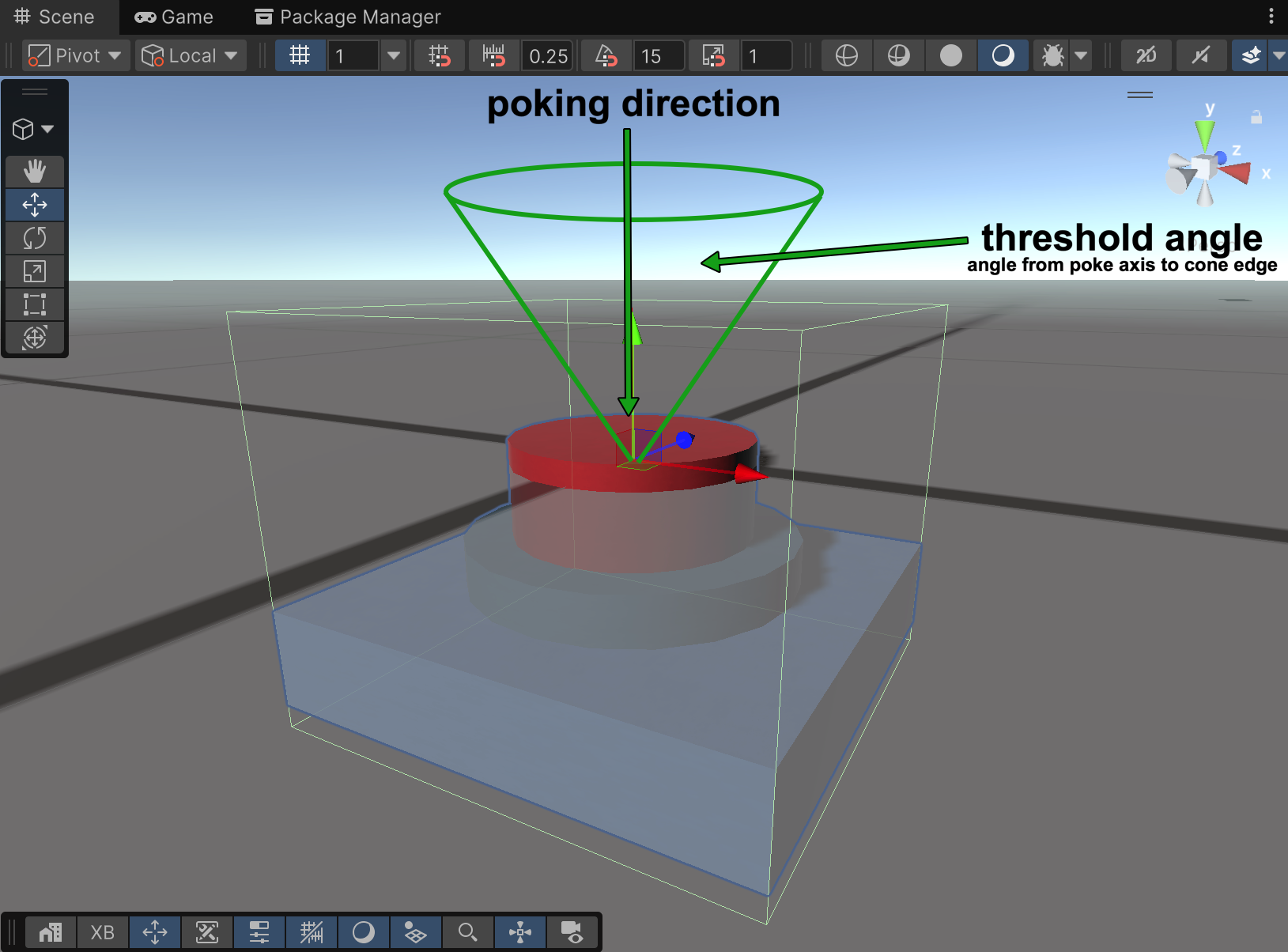
Task: Select the Shaded draw mode icon
Action: [1003, 55]
